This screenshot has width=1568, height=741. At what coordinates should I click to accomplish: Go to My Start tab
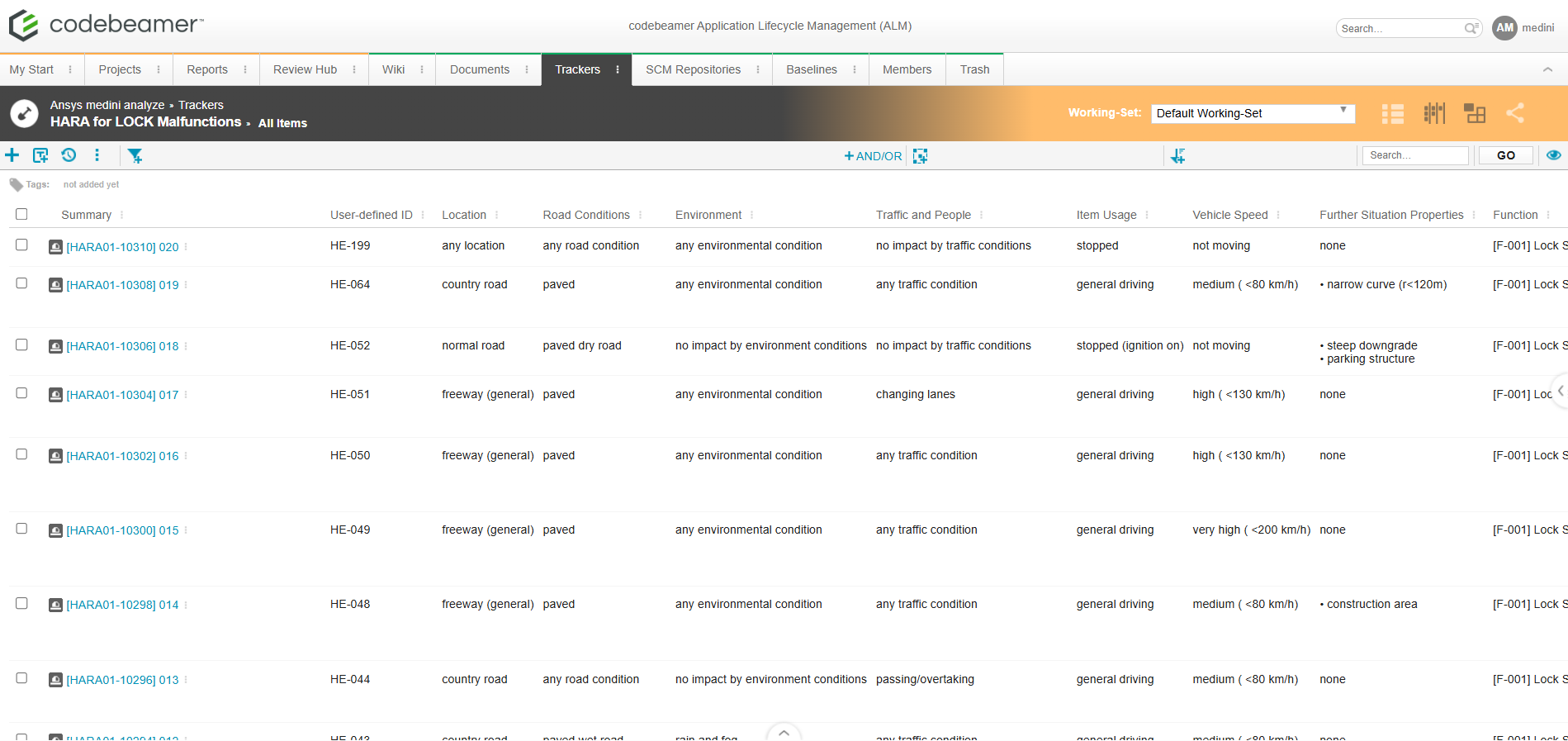pos(31,69)
